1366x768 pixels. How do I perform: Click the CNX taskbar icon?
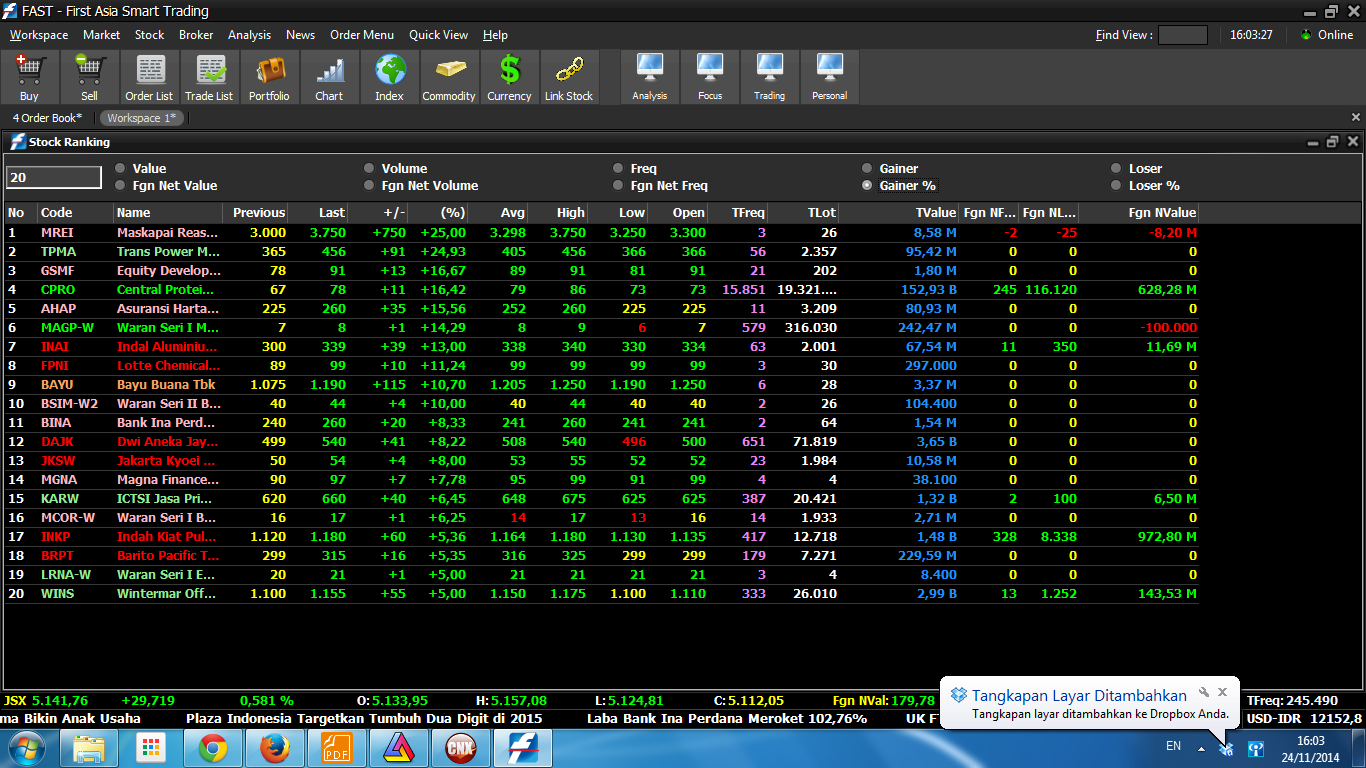[460, 748]
